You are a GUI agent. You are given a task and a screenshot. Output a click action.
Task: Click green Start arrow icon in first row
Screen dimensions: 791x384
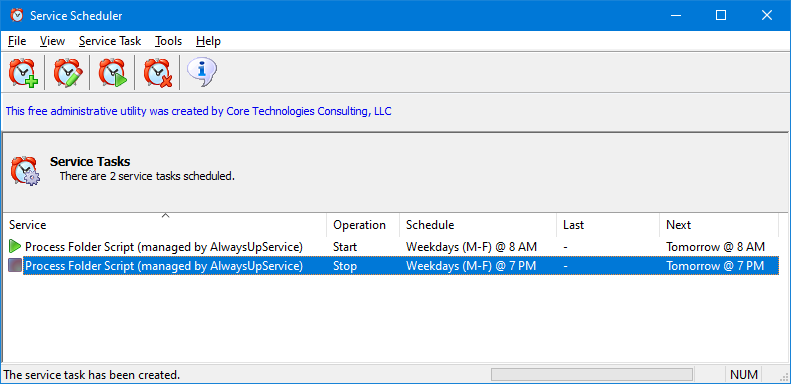point(15,247)
